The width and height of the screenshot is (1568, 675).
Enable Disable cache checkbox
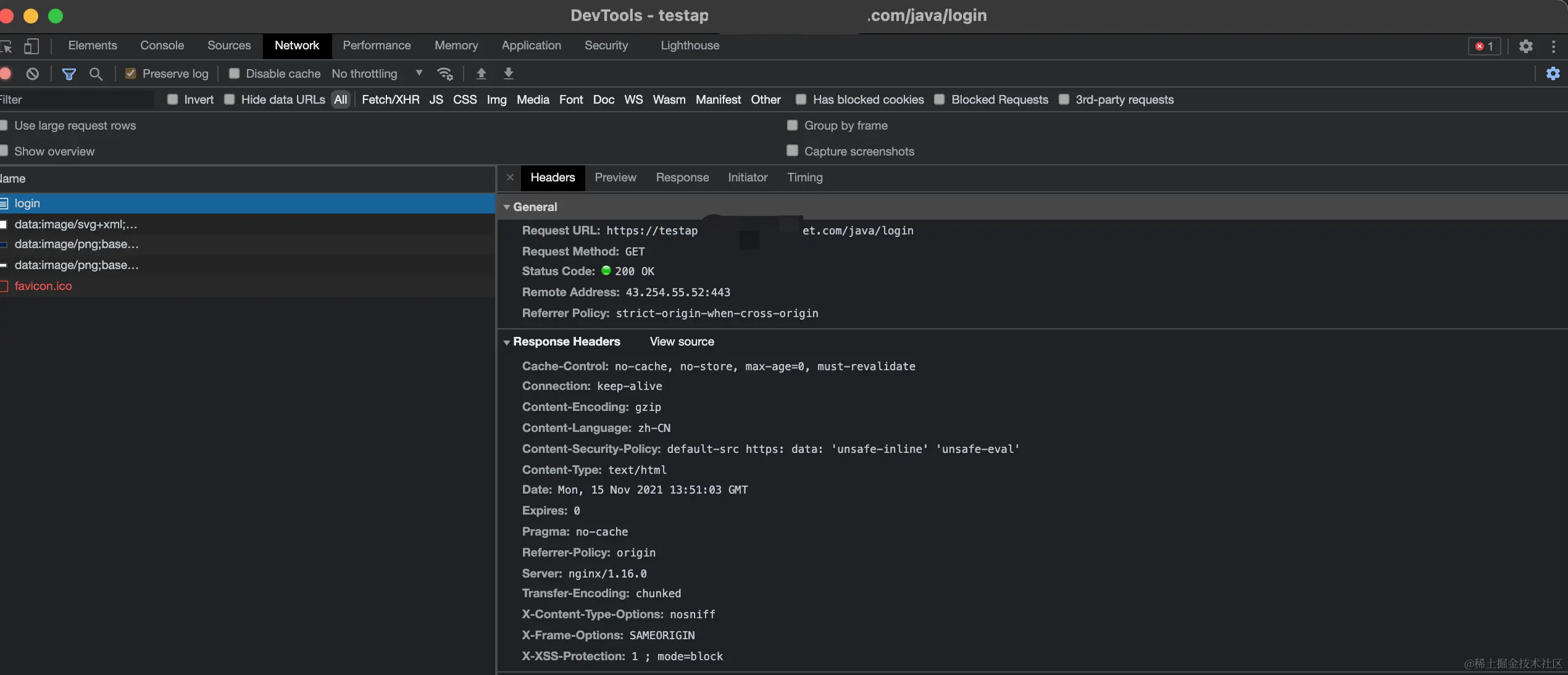[x=234, y=73]
